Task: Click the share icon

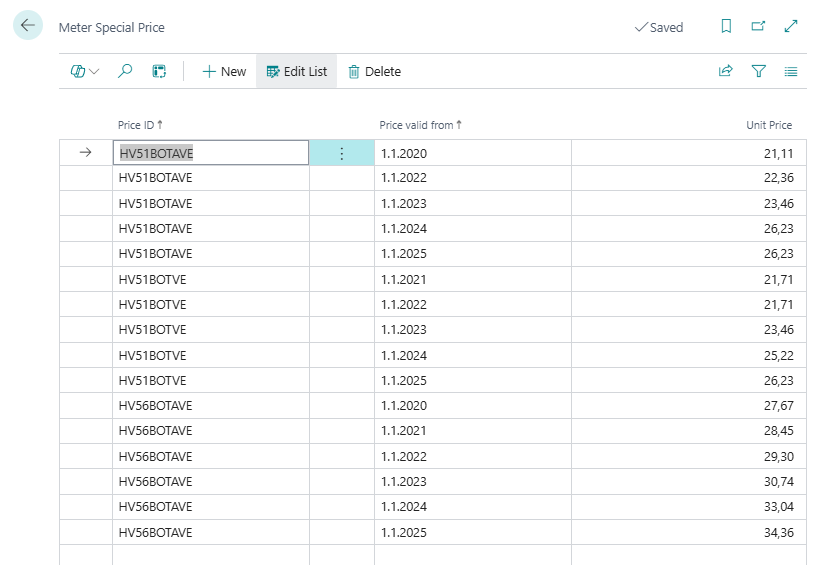Action: point(726,71)
